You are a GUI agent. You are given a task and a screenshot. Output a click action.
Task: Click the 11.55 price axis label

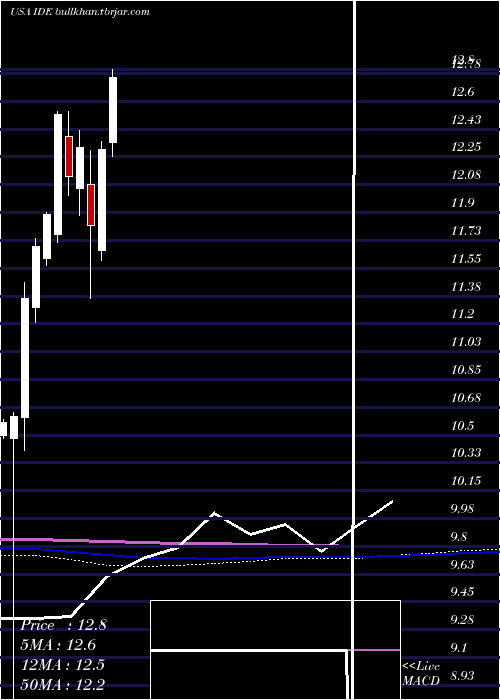point(467,258)
